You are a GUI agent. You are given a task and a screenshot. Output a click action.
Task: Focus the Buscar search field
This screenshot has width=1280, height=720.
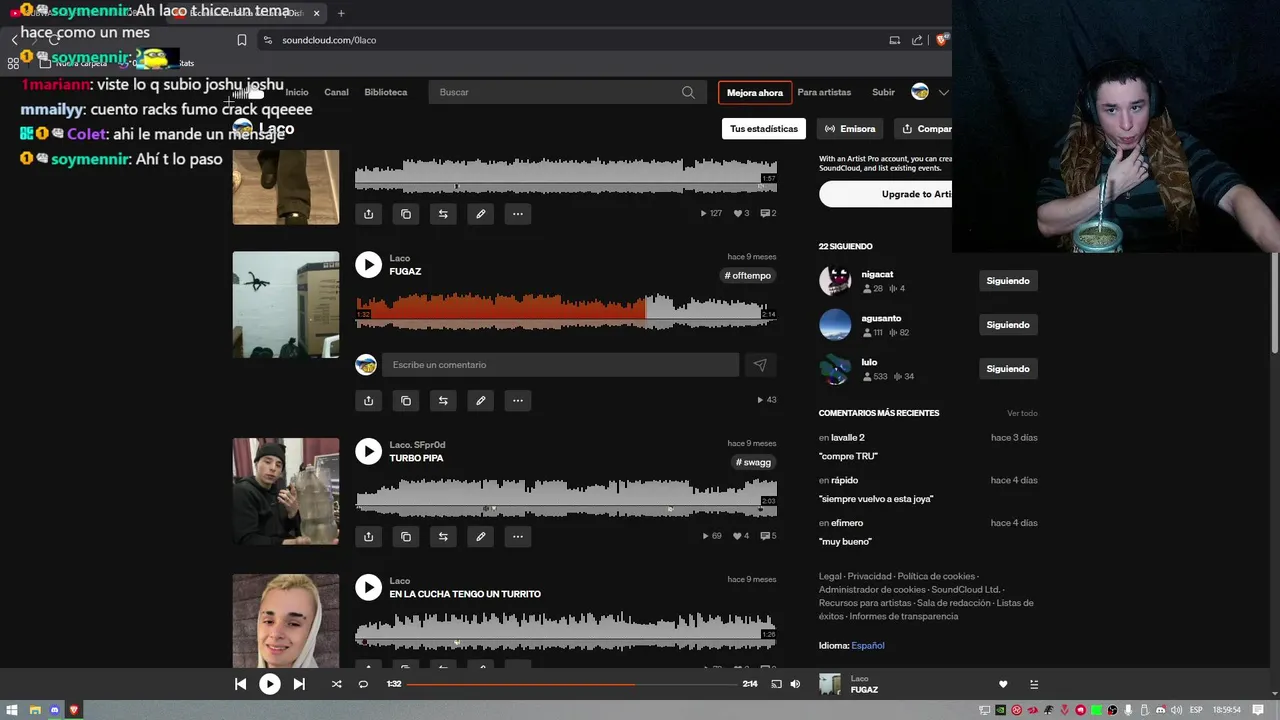point(566,92)
